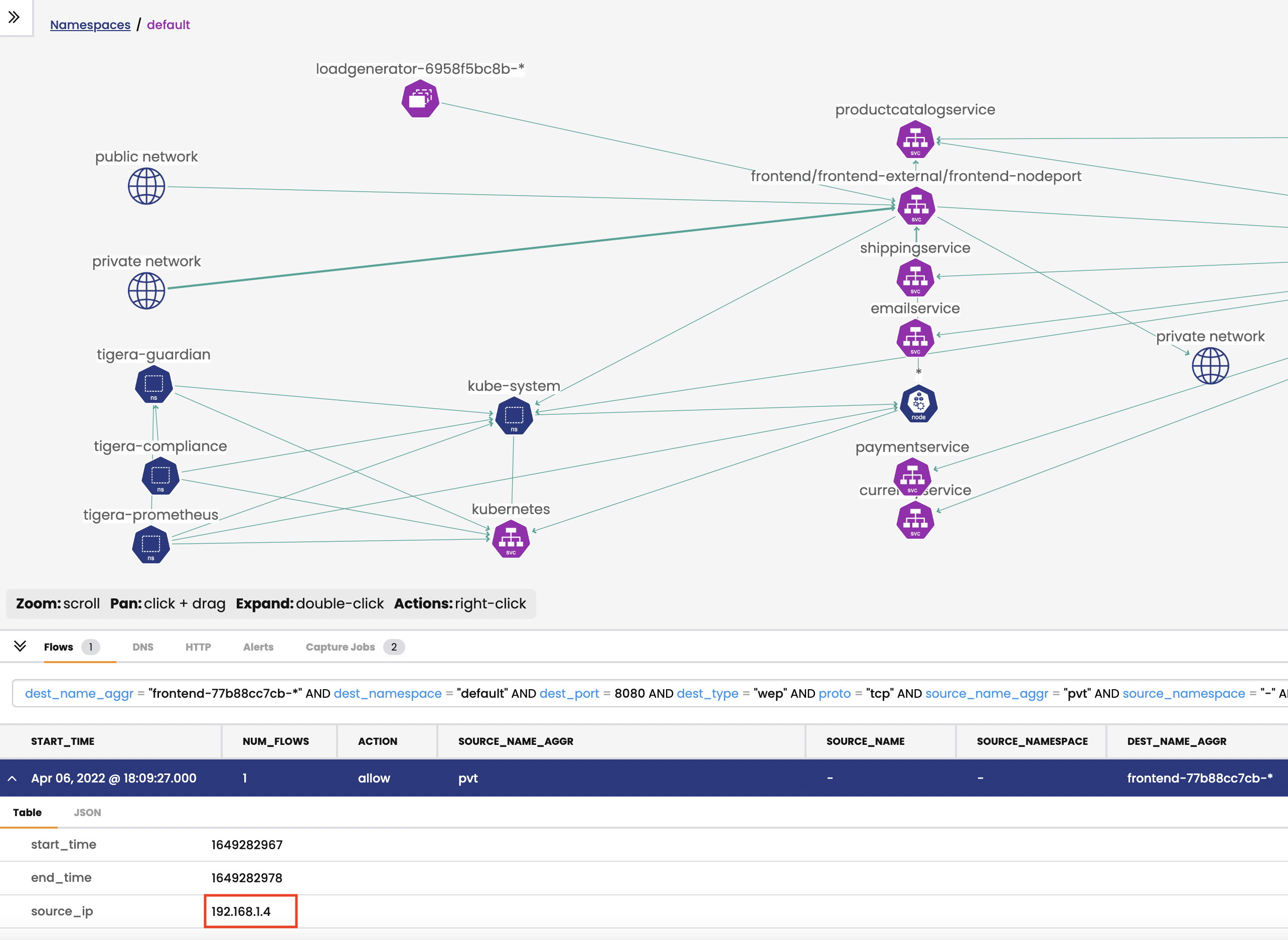1288x940 pixels.
Task: Click the frontend-77b88cc7cb-* destination cell
Action: point(1200,778)
